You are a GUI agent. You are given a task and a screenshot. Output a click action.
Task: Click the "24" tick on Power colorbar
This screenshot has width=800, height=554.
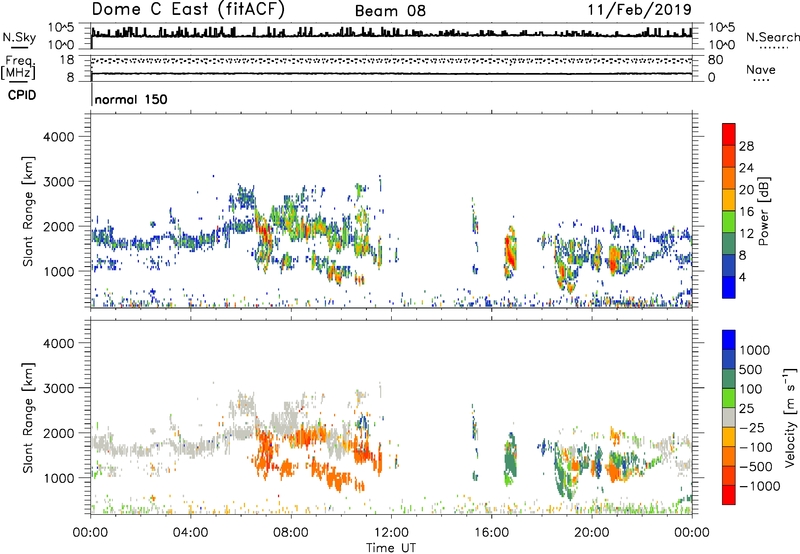[746, 168]
